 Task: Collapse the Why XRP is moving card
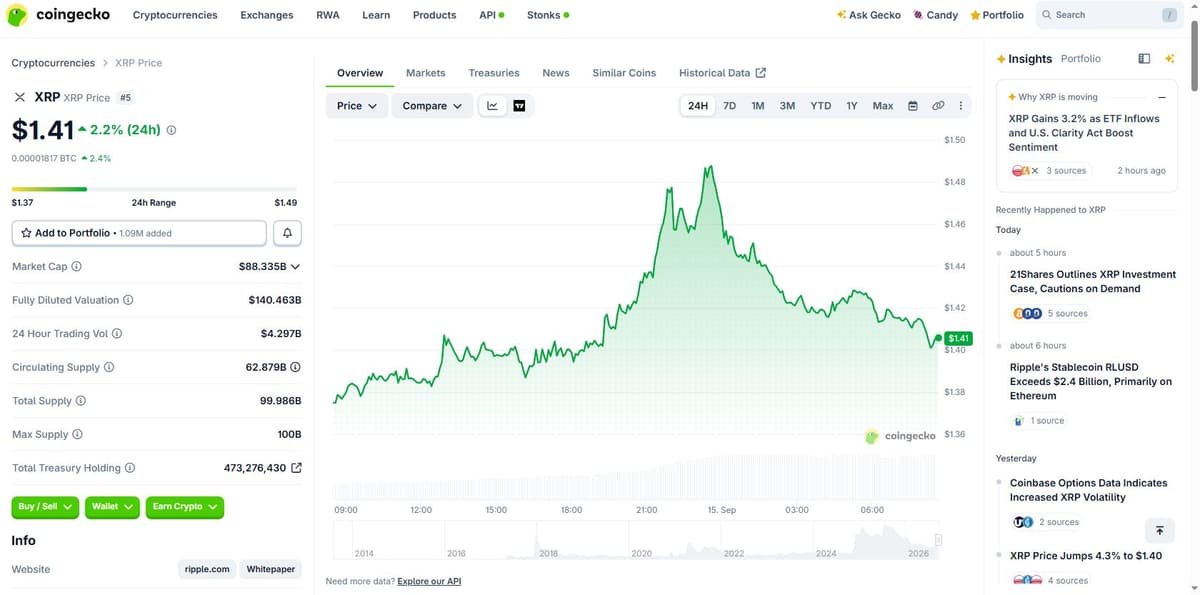pyautogui.click(x=1161, y=97)
